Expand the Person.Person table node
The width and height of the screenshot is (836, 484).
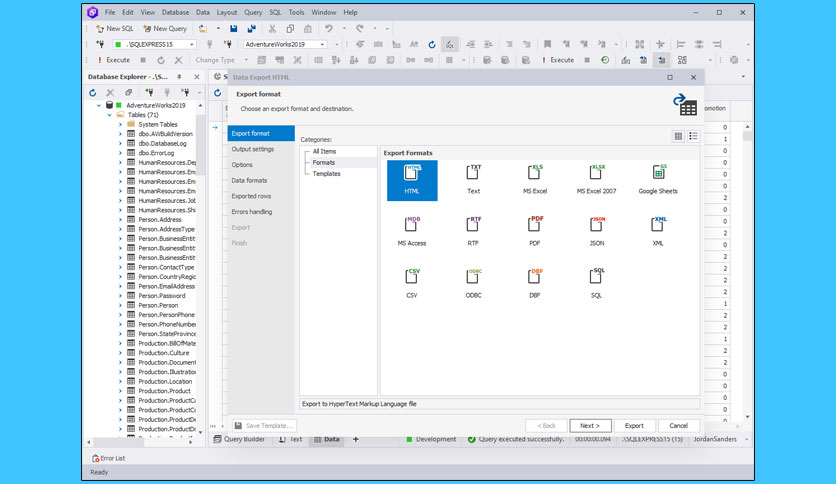click(120, 305)
